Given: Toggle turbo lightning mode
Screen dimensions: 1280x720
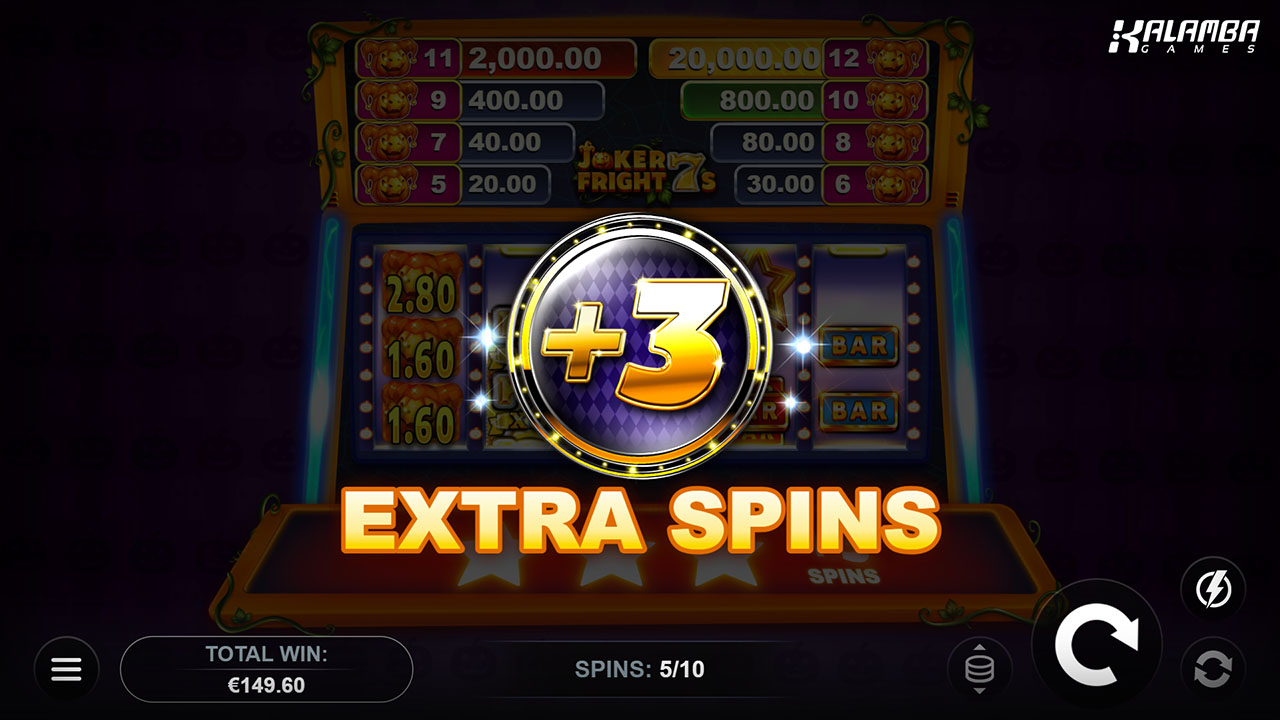Looking at the screenshot, I should coord(1213,589).
